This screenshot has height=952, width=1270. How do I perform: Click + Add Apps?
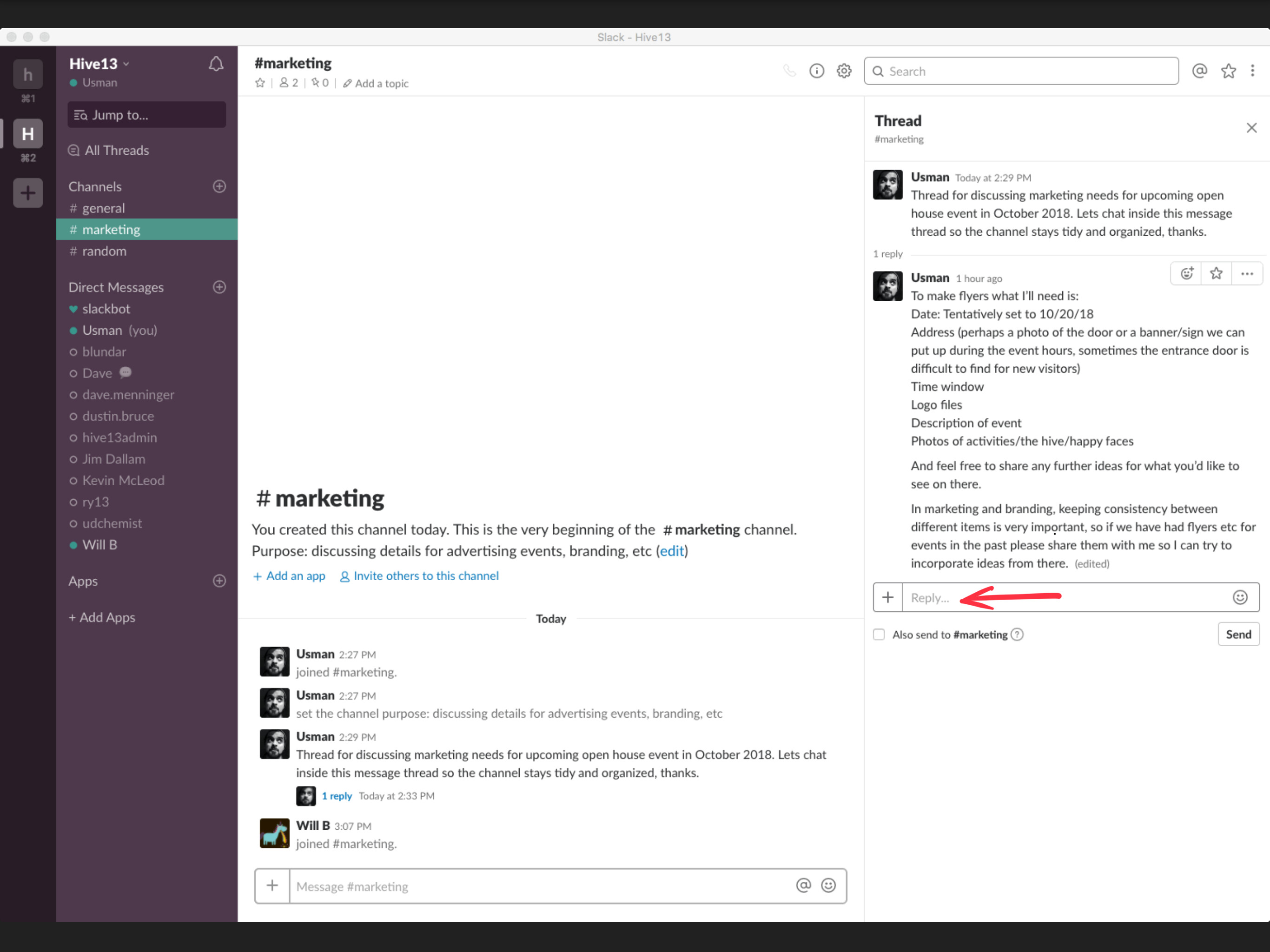[102, 617]
